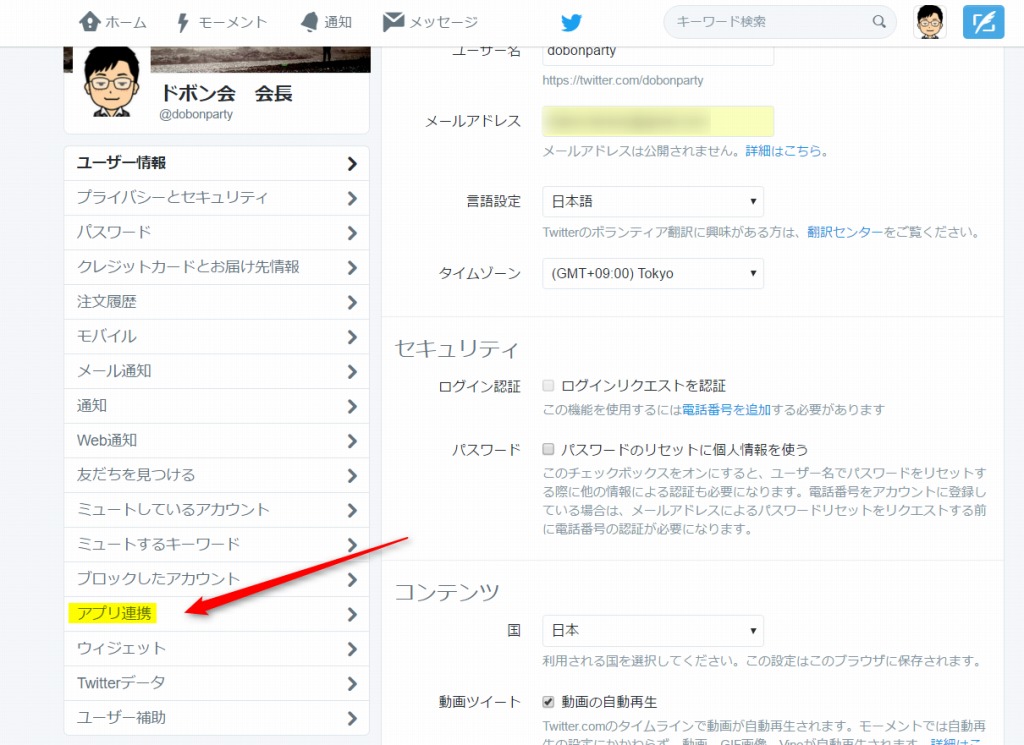The height and width of the screenshot is (745, 1024).
Task: Click the chevron on the ユーザー補助 row
Action: pyautogui.click(x=352, y=718)
